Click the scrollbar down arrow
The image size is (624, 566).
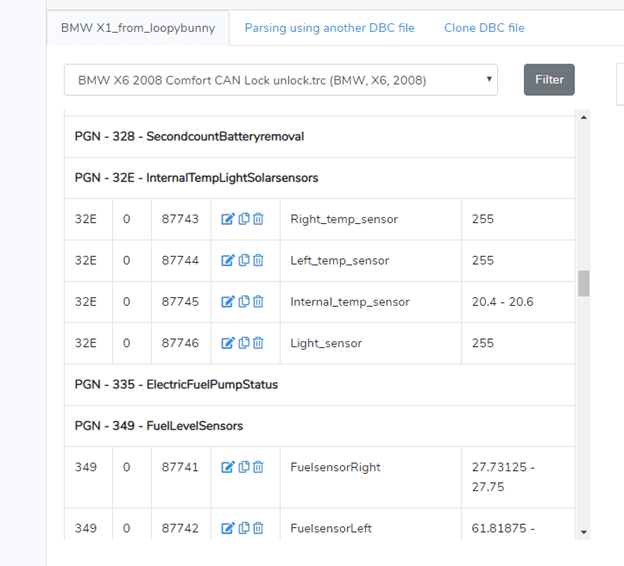[583, 533]
